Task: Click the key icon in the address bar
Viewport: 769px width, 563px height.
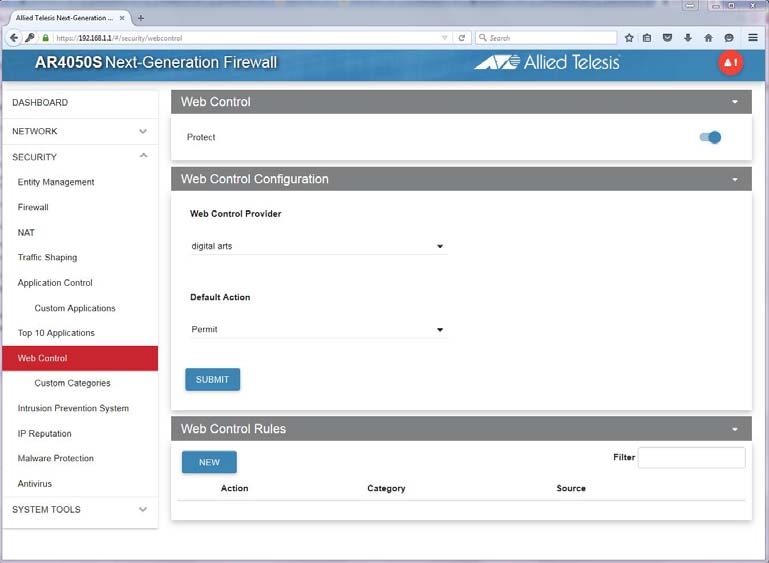Action: [30, 38]
